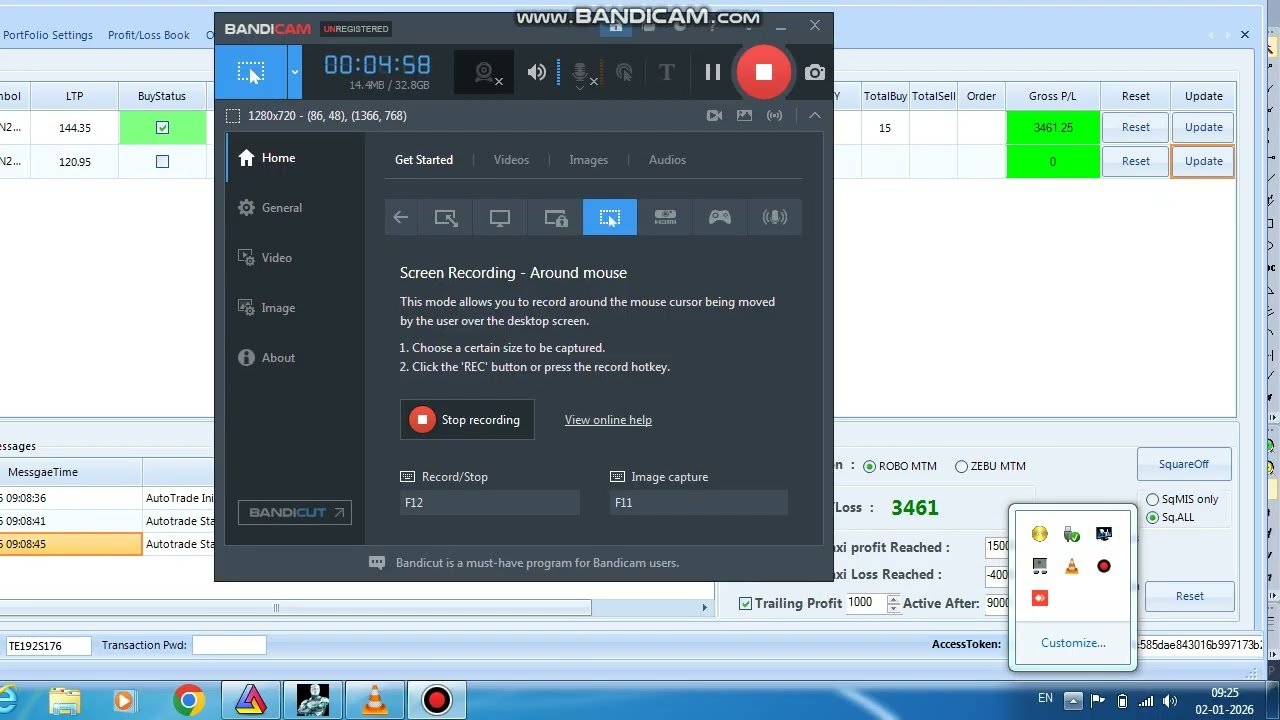Image resolution: width=1280 pixels, height=720 pixels.
Task: Take a screenshot using the camera icon
Action: click(815, 72)
